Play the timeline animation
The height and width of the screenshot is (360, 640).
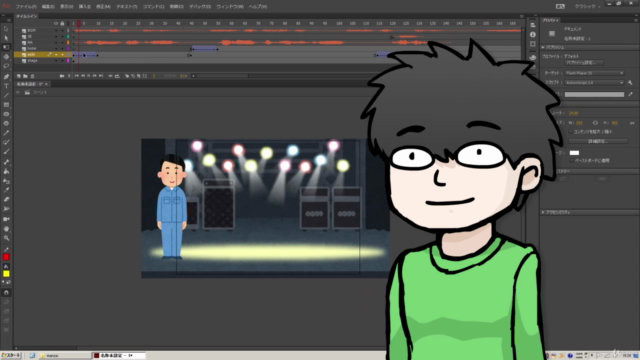(x=89, y=76)
